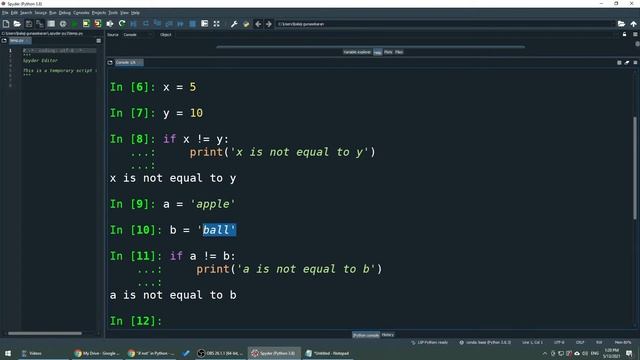Run cell and advance icon
The image size is (640, 360).
tap(98, 24)
